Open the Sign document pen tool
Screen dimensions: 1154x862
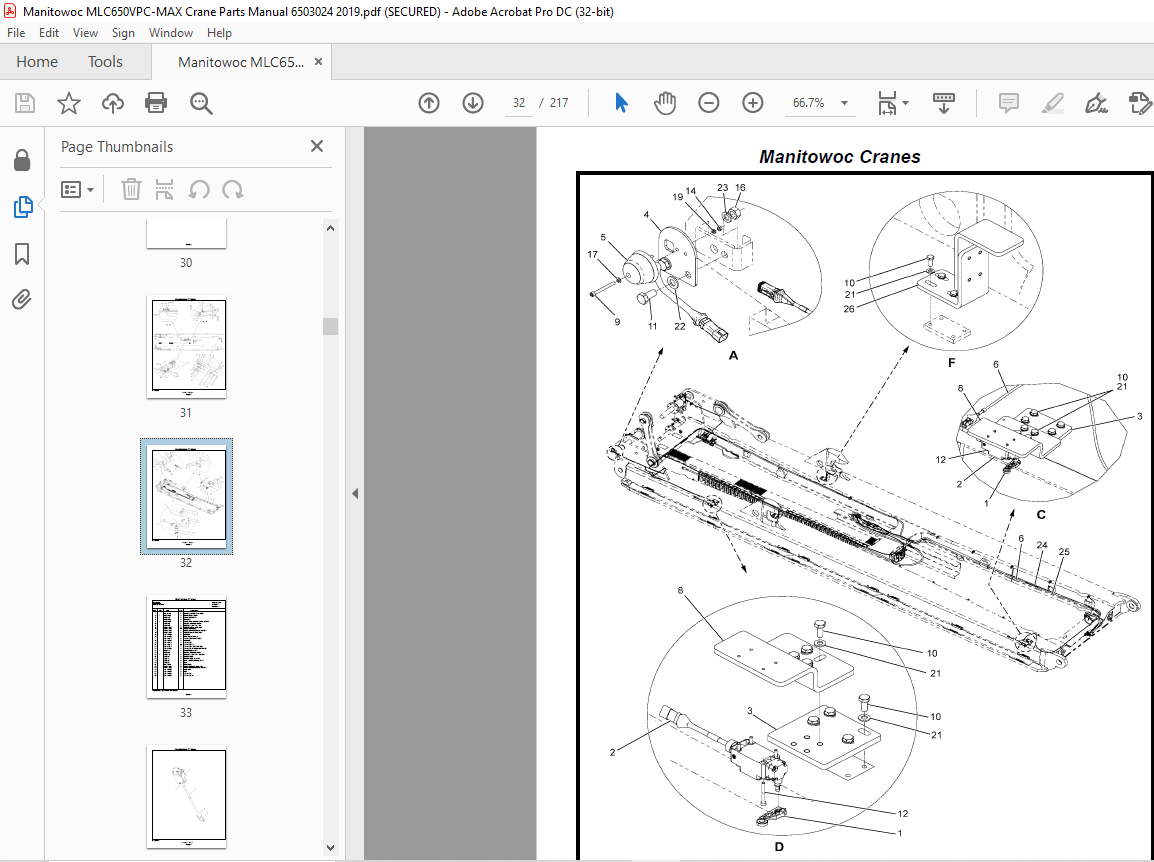pos(1096,103)
